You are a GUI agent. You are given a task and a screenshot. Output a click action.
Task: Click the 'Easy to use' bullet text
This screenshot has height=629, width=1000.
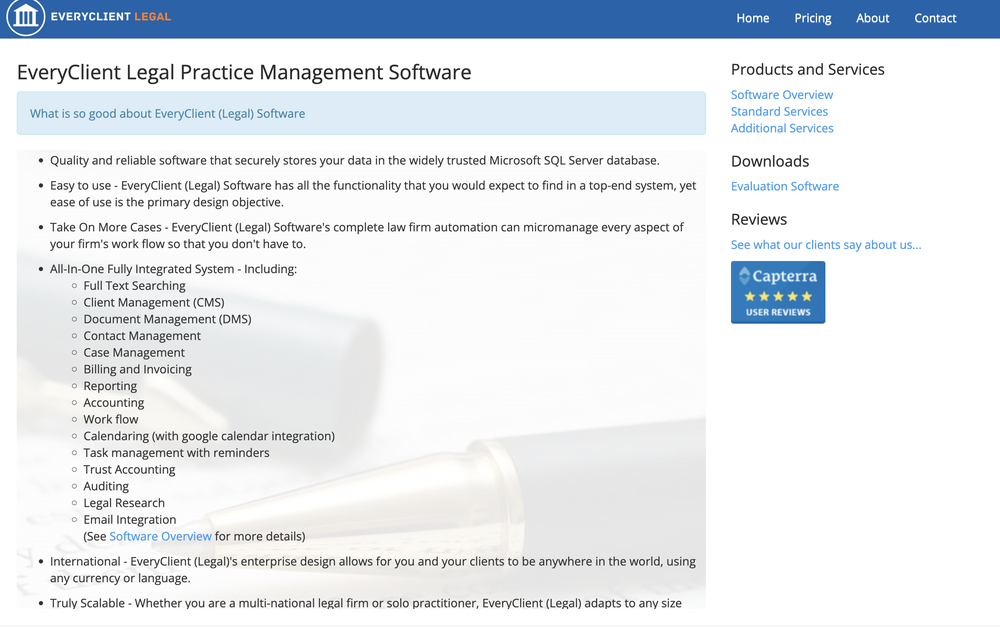[373, 194]
